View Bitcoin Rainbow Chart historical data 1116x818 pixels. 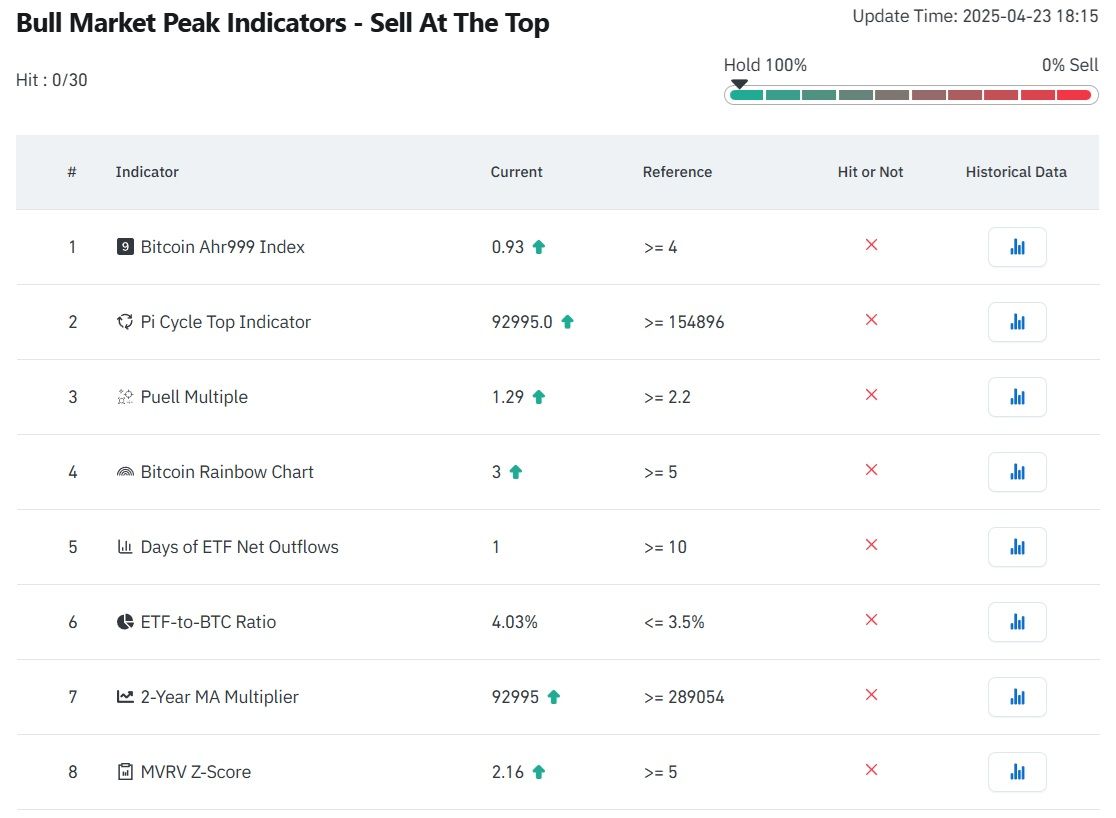1017,472
